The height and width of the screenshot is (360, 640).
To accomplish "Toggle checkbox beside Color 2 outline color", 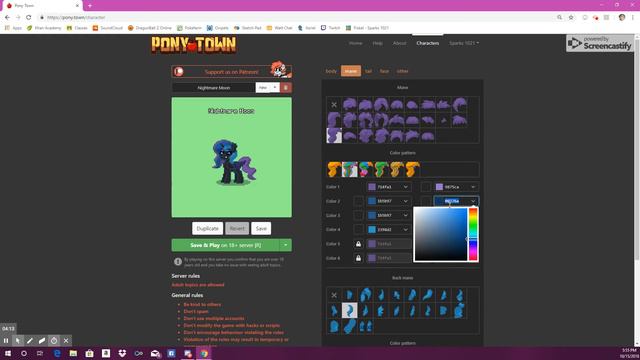I will coord(426,201).
